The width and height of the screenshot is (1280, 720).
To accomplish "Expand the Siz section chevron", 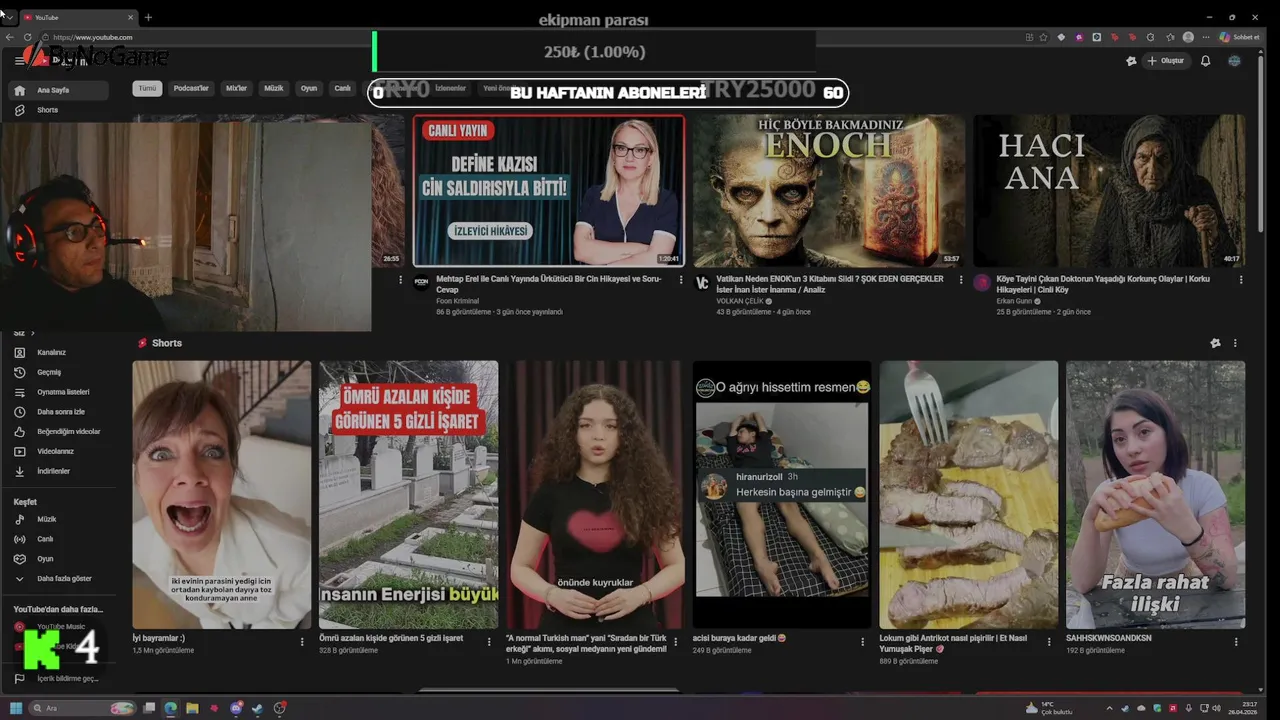I will point(32,333).
